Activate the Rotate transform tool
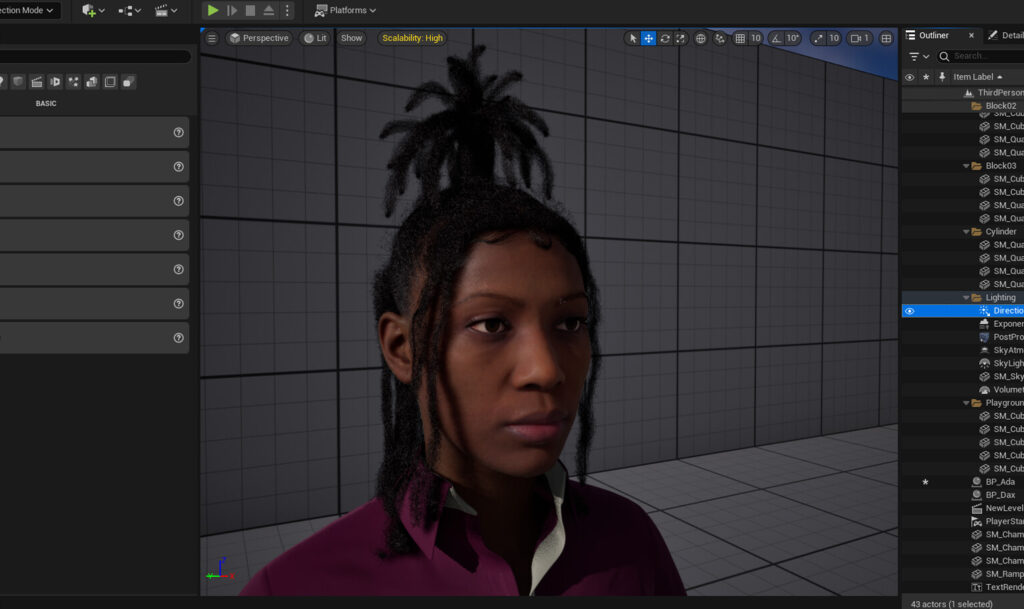1024x609 pixels. [x=664, y=37]
